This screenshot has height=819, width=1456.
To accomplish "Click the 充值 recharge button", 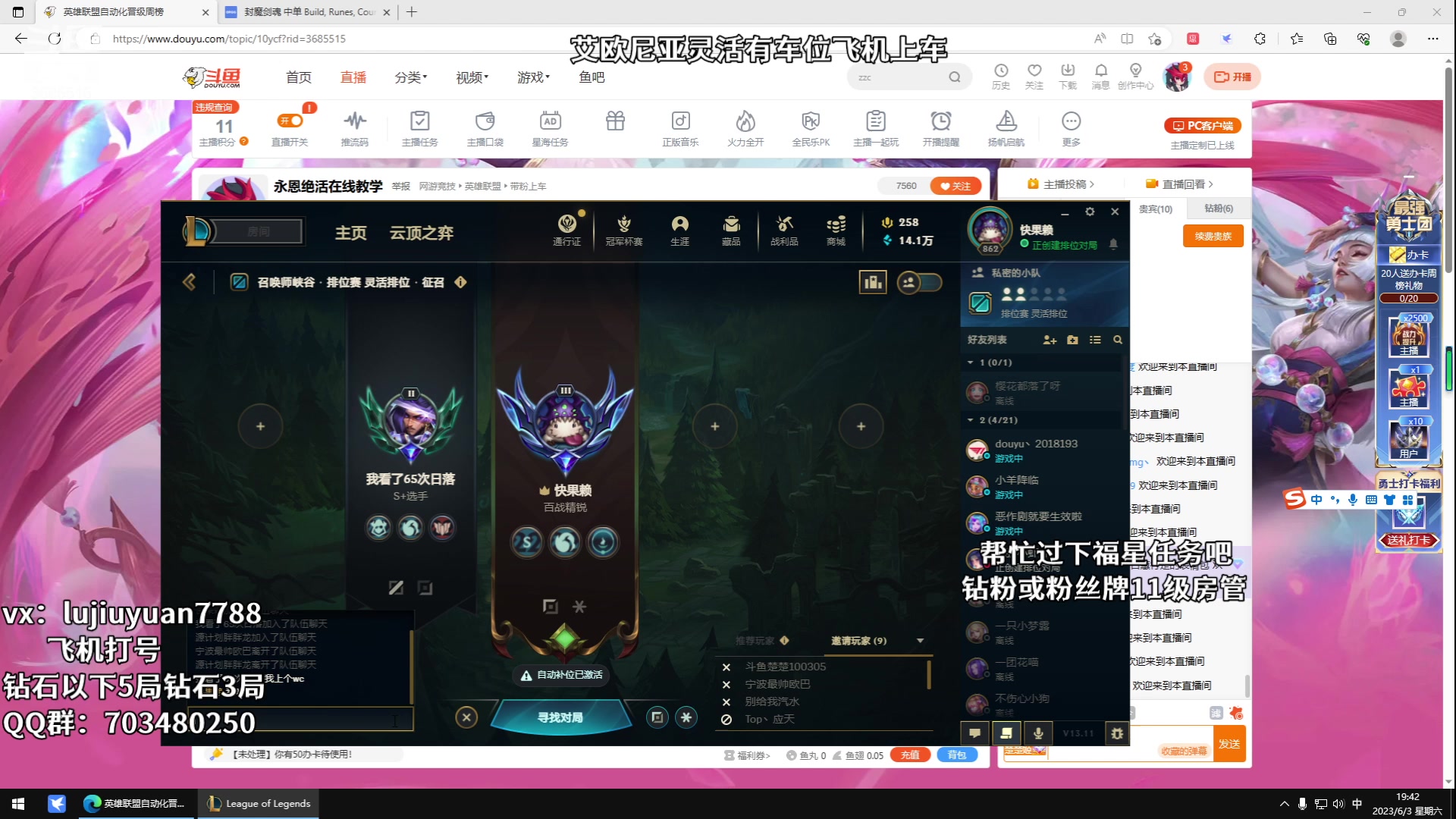I will [x=910, y=755].
